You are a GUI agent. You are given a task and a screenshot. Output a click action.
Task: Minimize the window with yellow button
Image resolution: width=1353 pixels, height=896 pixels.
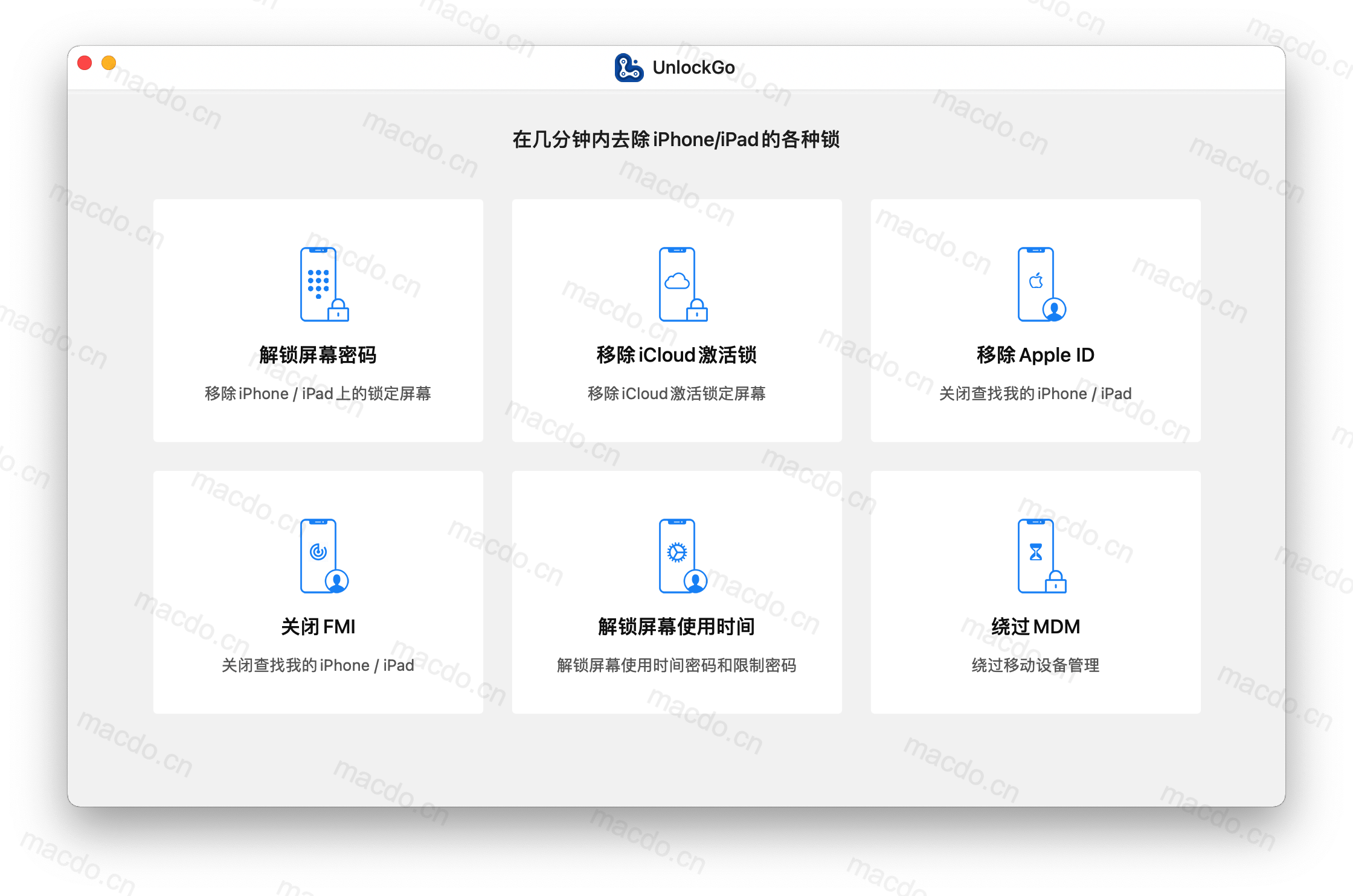point(109,63)
